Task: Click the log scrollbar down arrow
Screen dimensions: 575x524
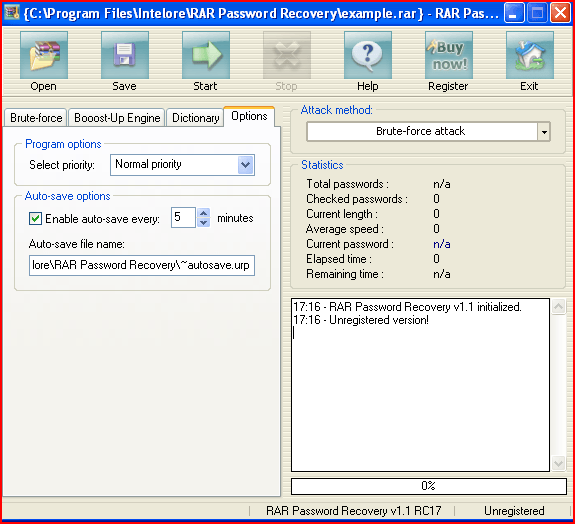Action: [558, 463]
